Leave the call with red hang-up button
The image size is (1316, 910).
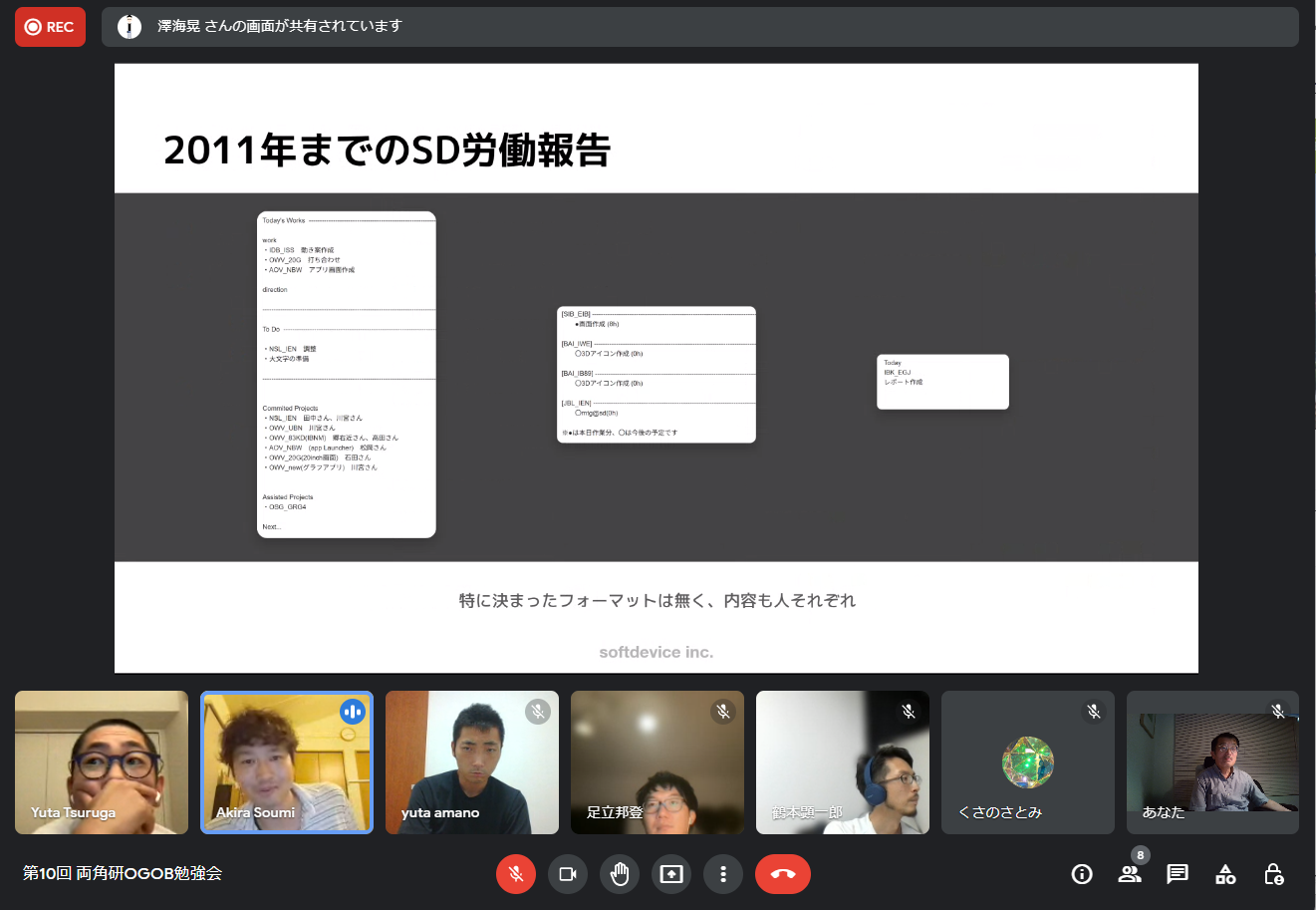[782, 874]
